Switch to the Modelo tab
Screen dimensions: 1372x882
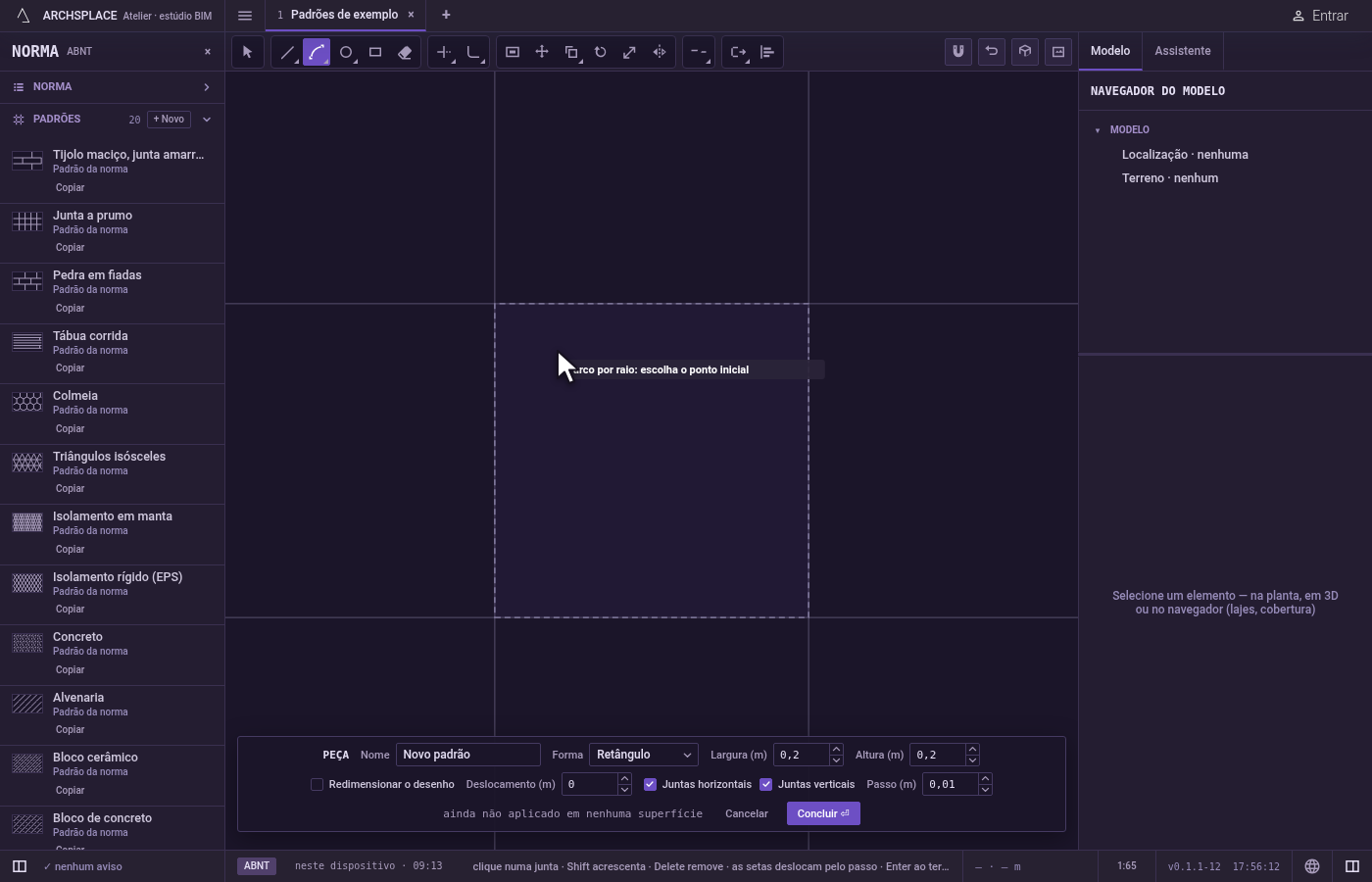coord(1110,51)
